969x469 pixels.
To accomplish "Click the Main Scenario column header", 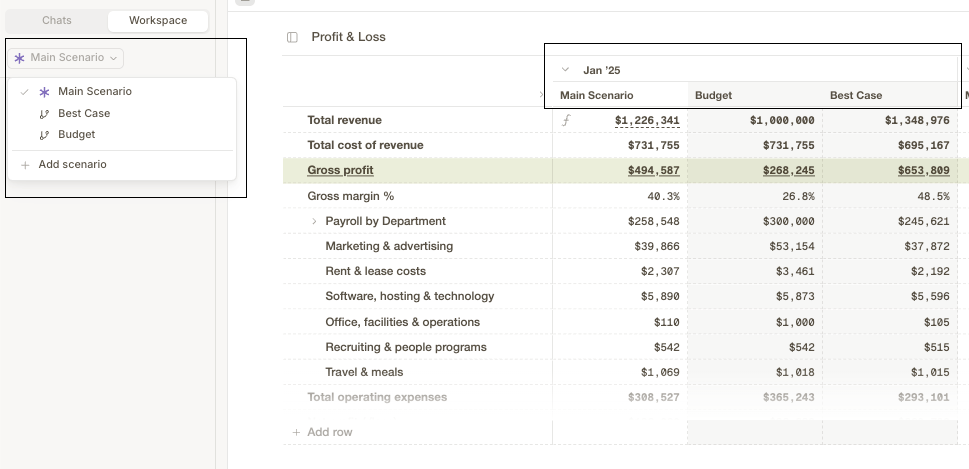I will pyautogui.click(x=596, y=95).
